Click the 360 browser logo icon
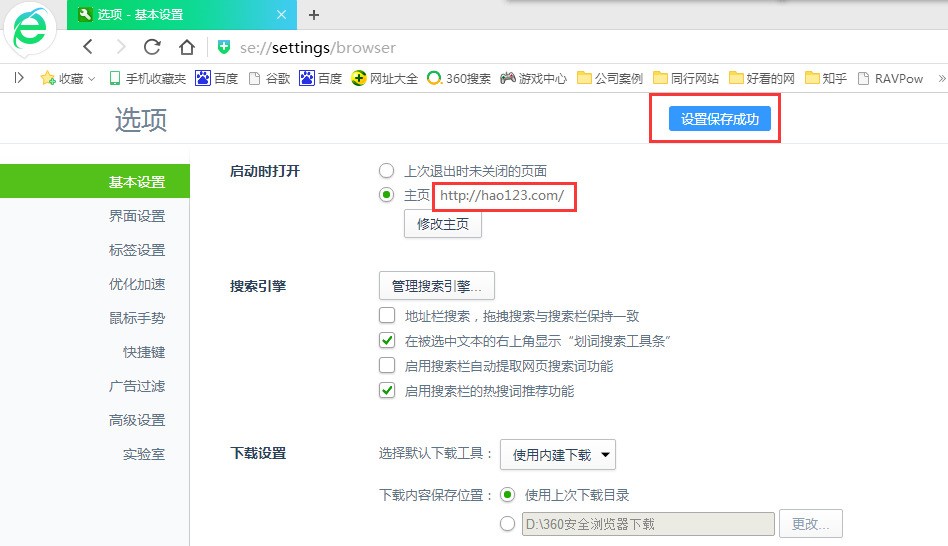Screen dimensions: 948x546 30,28
